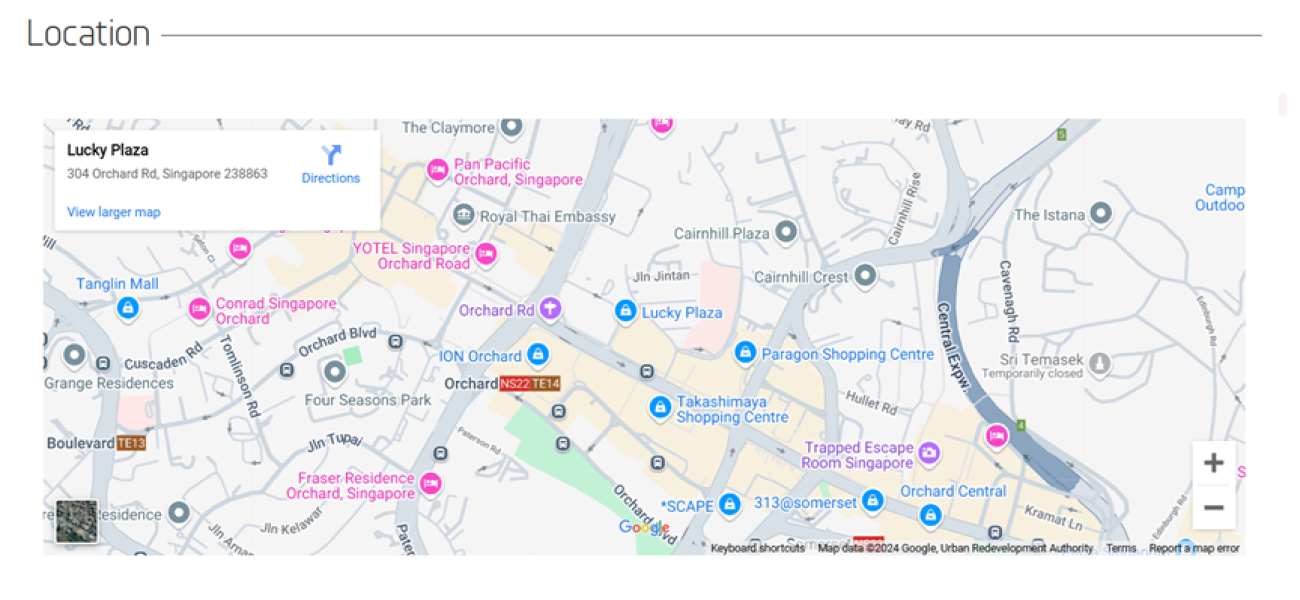Click the Orchard Central shopping pin

931,516
